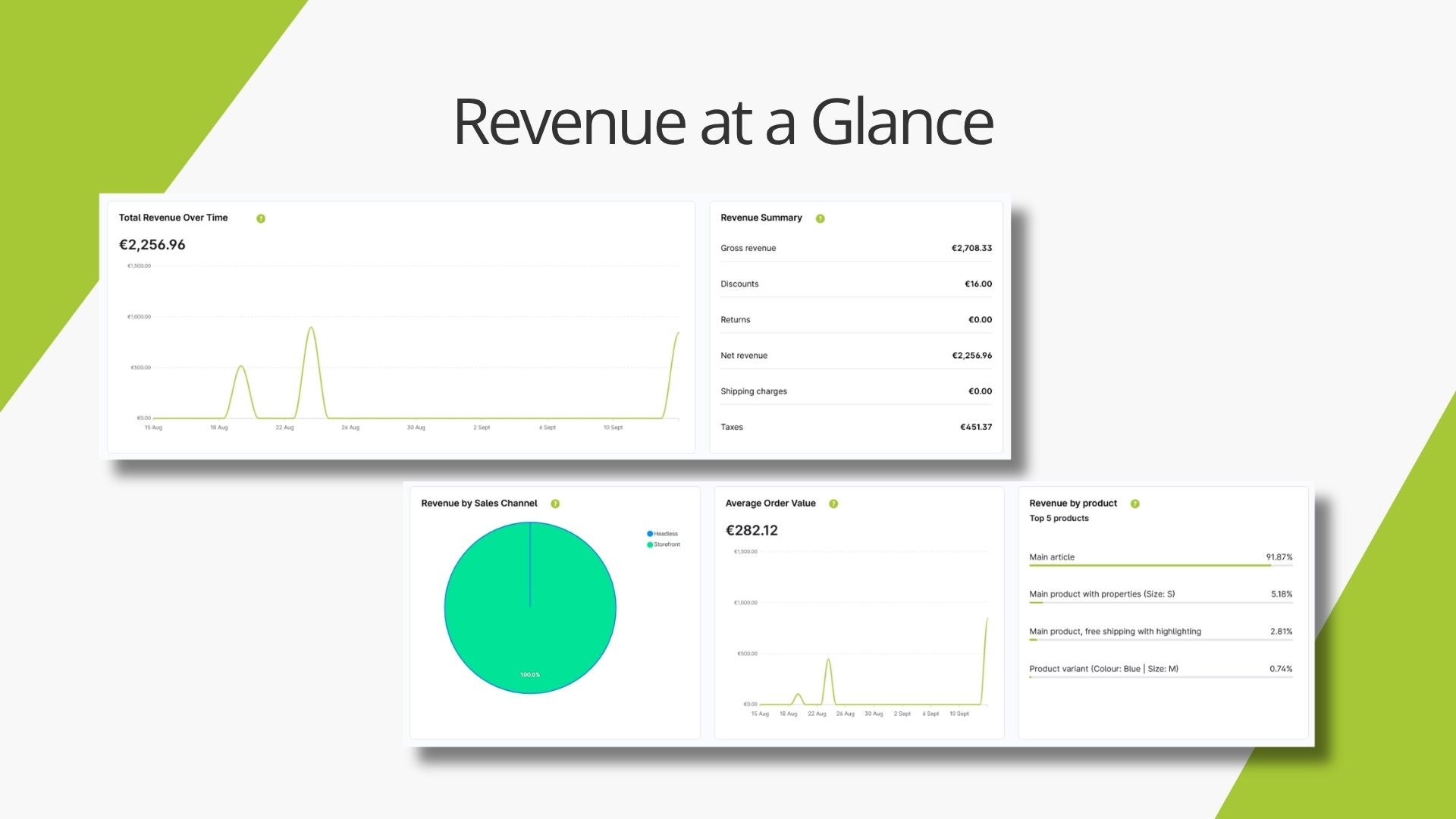The width and height of the screenshot is (1456, 819).
Task: Select the Discounts row label
Action: [739, 284]
